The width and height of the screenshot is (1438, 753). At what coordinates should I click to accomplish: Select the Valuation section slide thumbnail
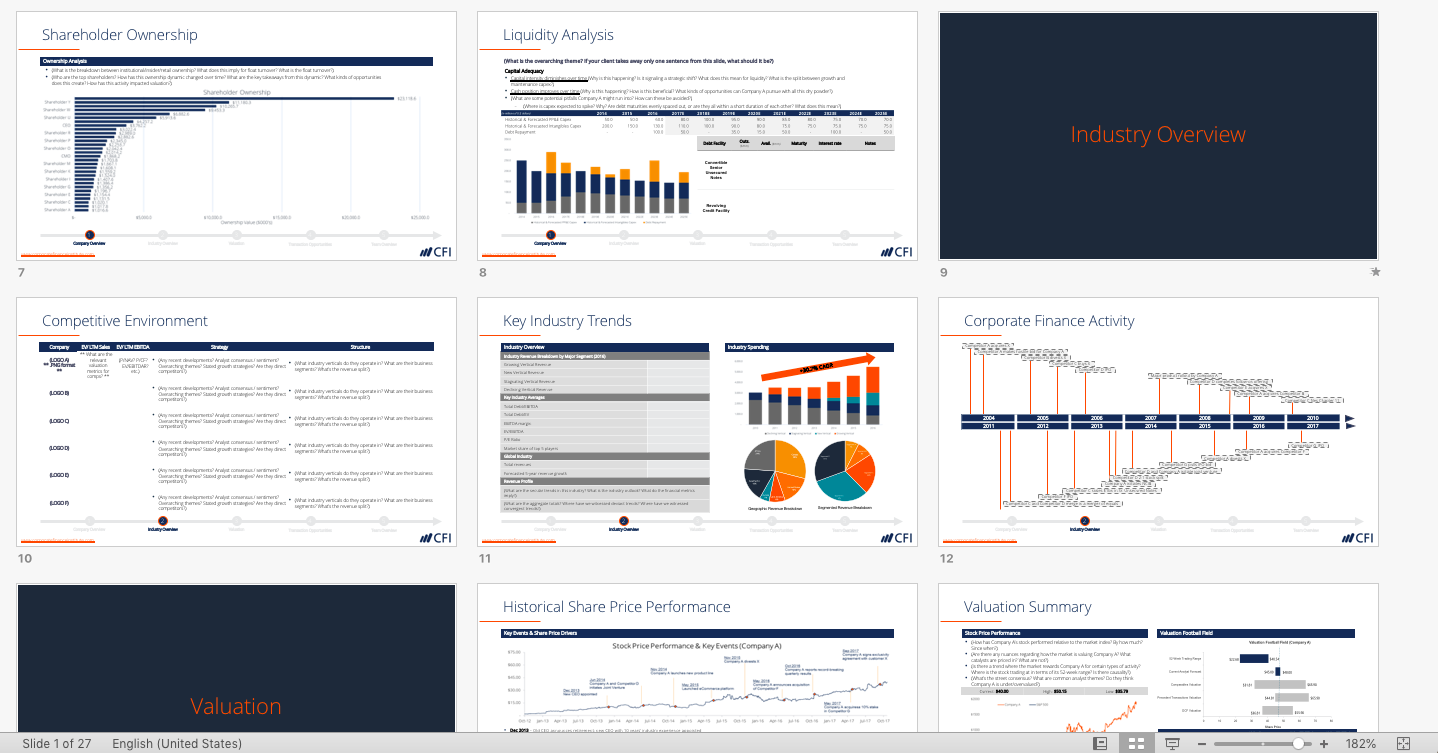click(x=237, y=659)
